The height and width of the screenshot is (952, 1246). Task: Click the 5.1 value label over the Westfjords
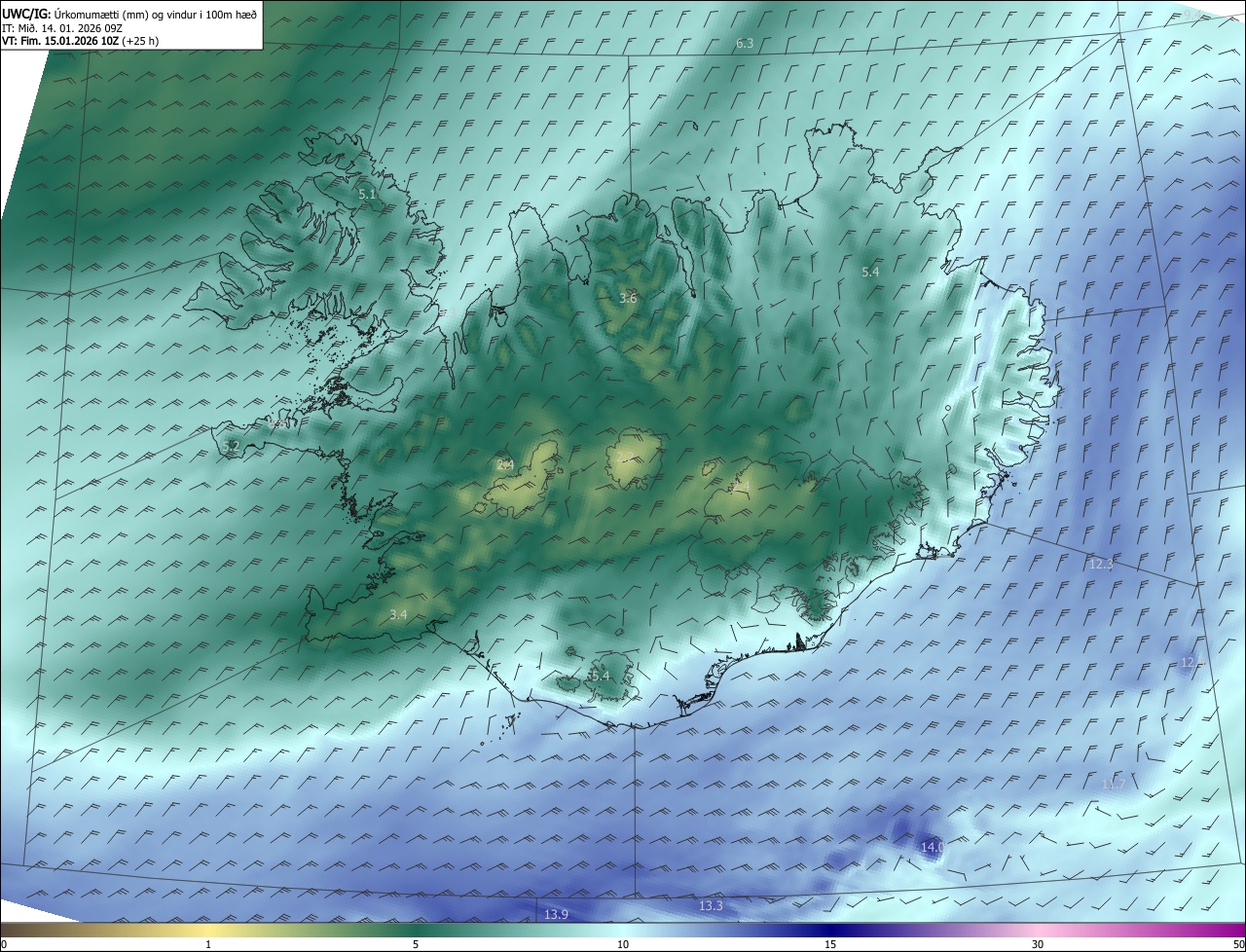[367, 195]
